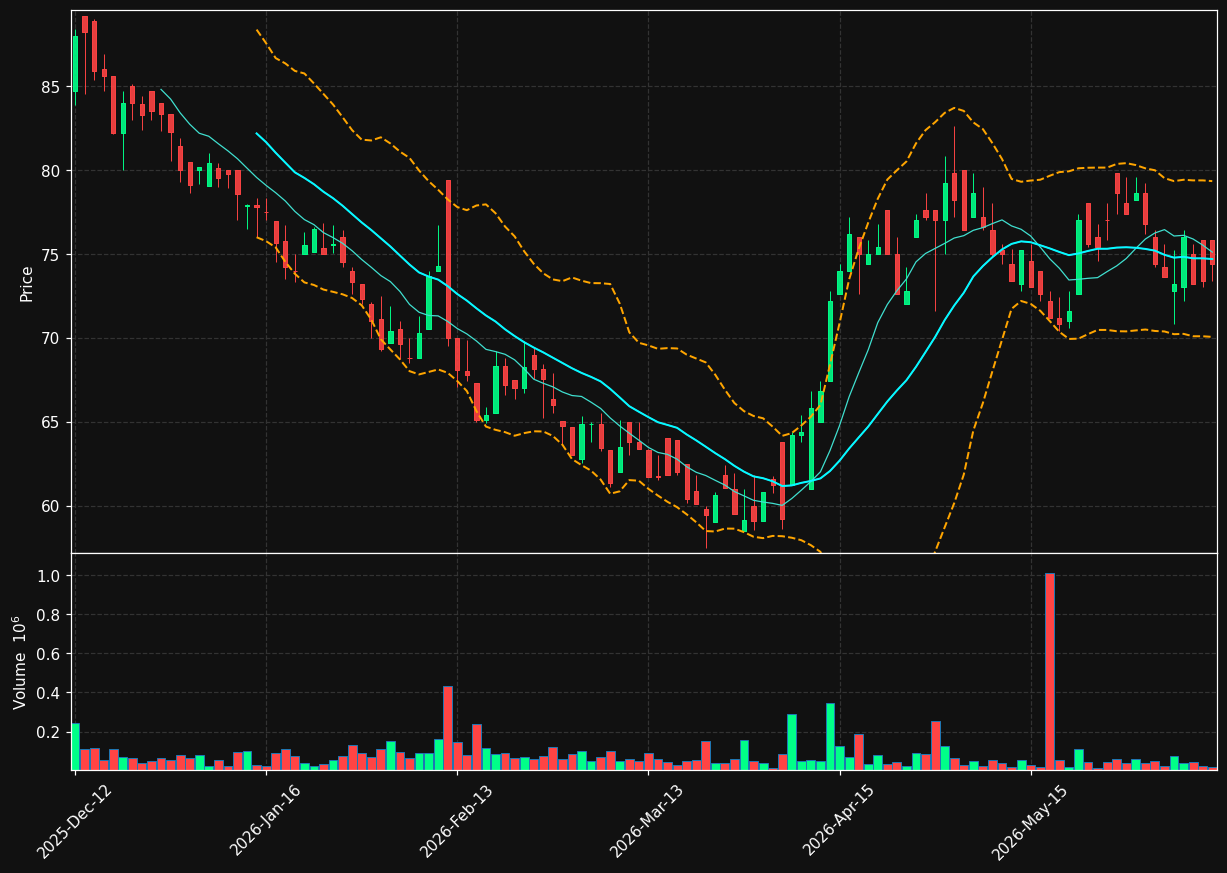This screenshot has width=1227, height=873.
Task: Click the 2025-Dec-12 date label
Action: click(x=74, y=821)
